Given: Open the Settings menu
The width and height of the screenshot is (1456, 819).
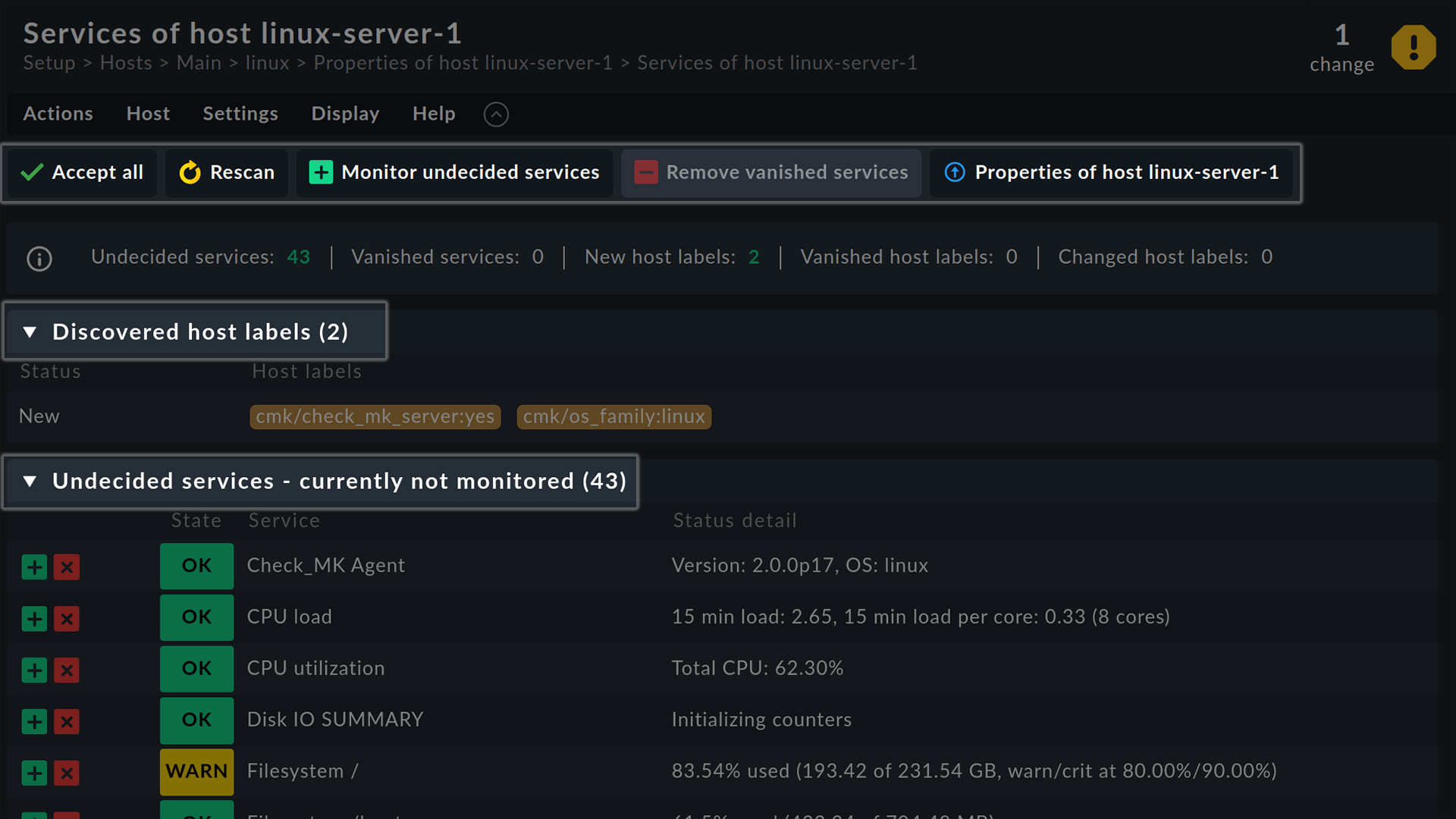Looking at the screenshot, I should point(240,114).
